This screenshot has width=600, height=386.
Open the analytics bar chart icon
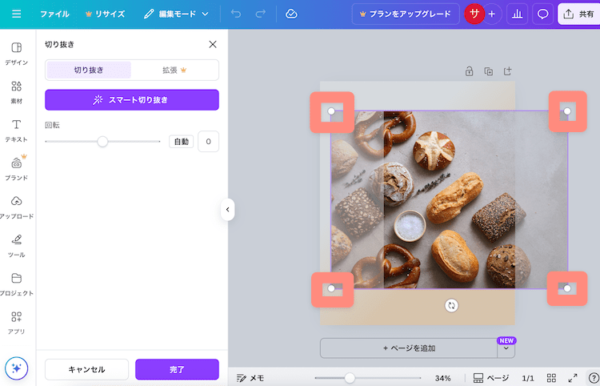[x=517, y=14]
